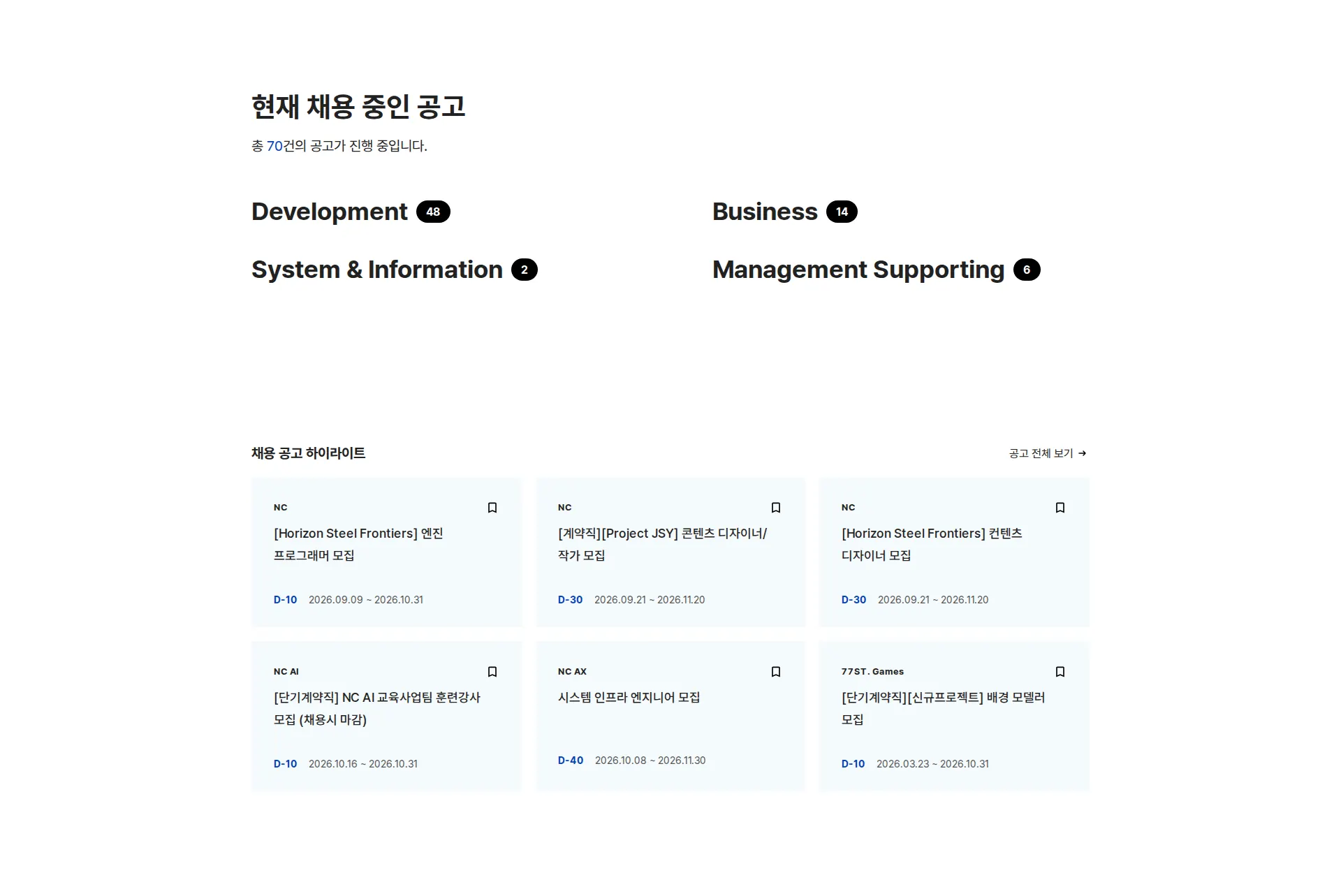The image size is (1341, 896).
Task: Click the date 2026.10.16 ~ 2026.10.31
Action: [363, 764]
